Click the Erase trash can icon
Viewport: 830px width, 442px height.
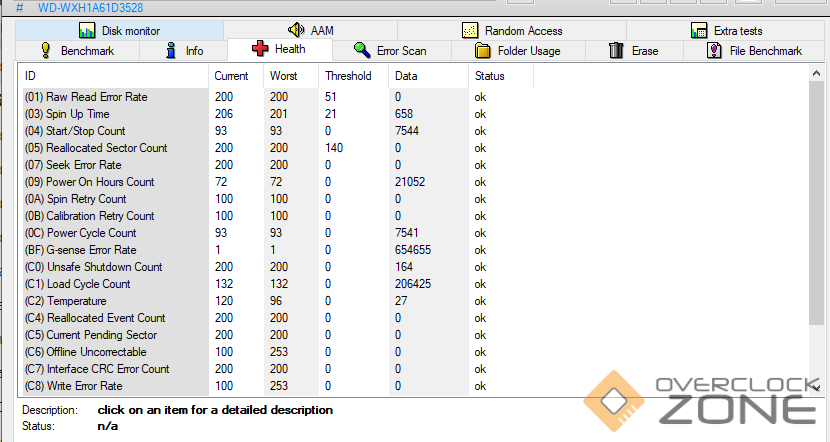[x=617, y=50]
